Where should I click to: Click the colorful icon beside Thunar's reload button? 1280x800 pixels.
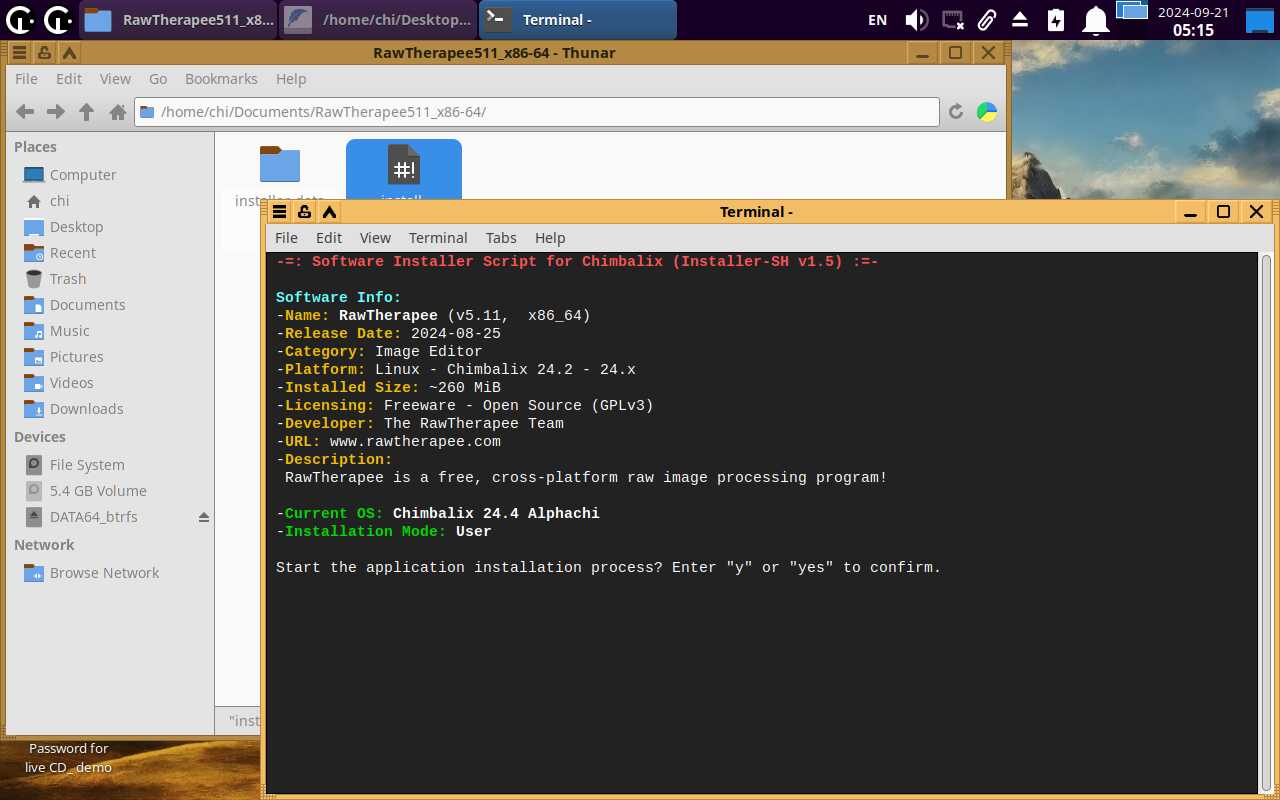click(x=987, y=112)
